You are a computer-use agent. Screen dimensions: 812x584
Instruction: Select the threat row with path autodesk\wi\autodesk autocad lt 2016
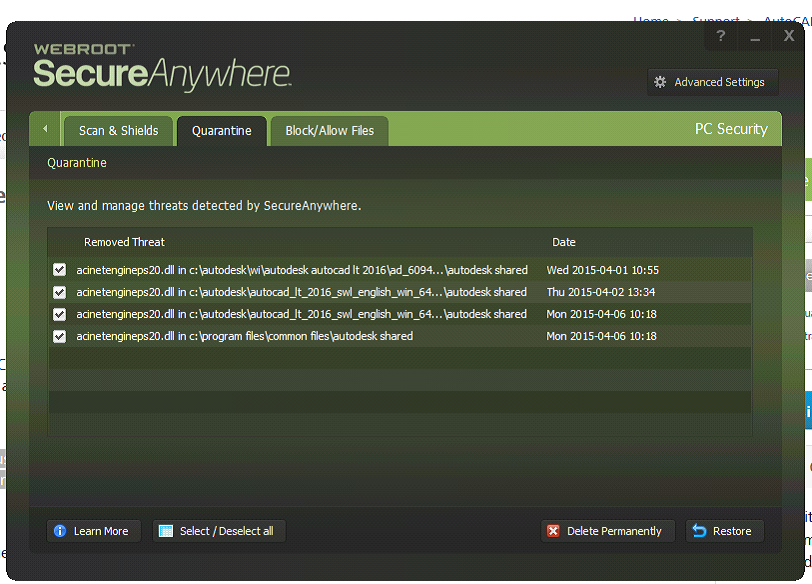click(399, 270)
